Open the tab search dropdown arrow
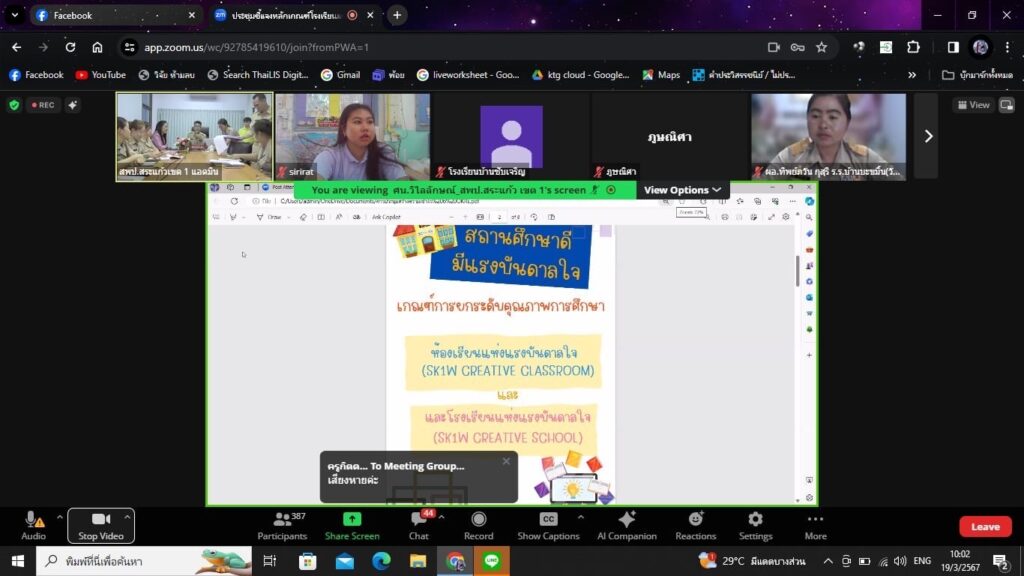The height and width of the screenshot is (576, 1024). 14,15
